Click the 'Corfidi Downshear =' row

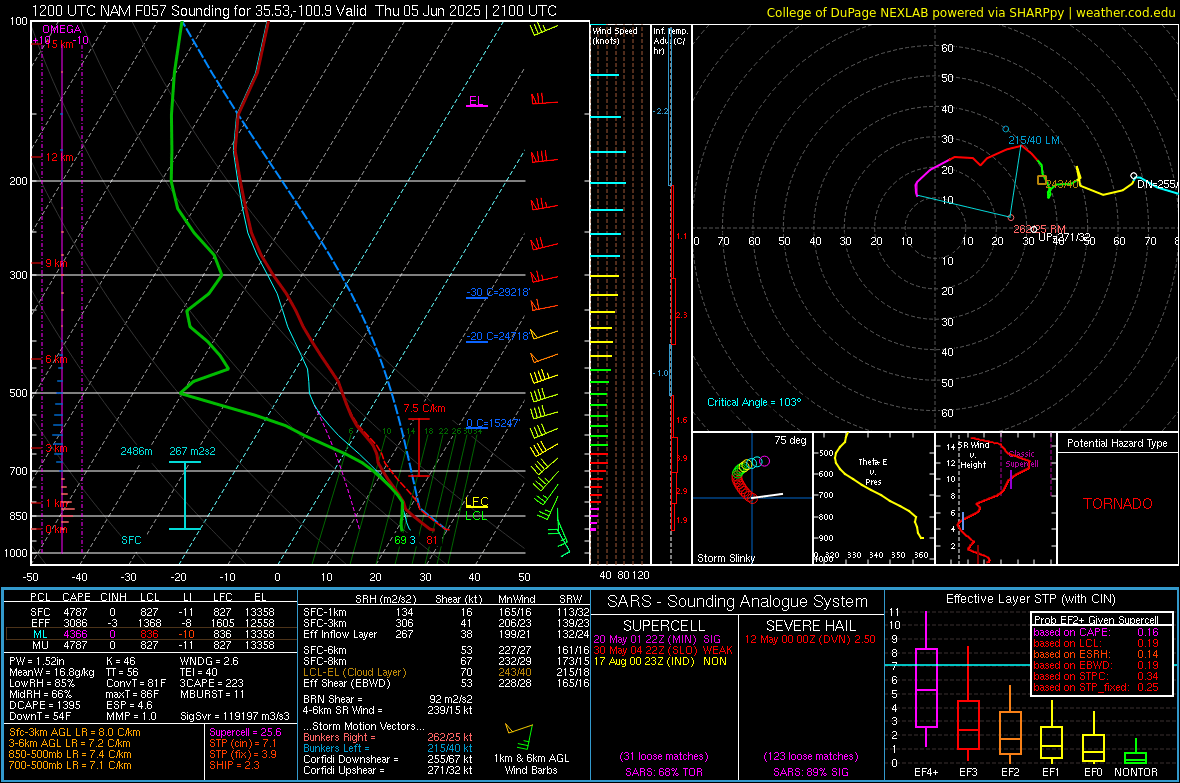388,759
